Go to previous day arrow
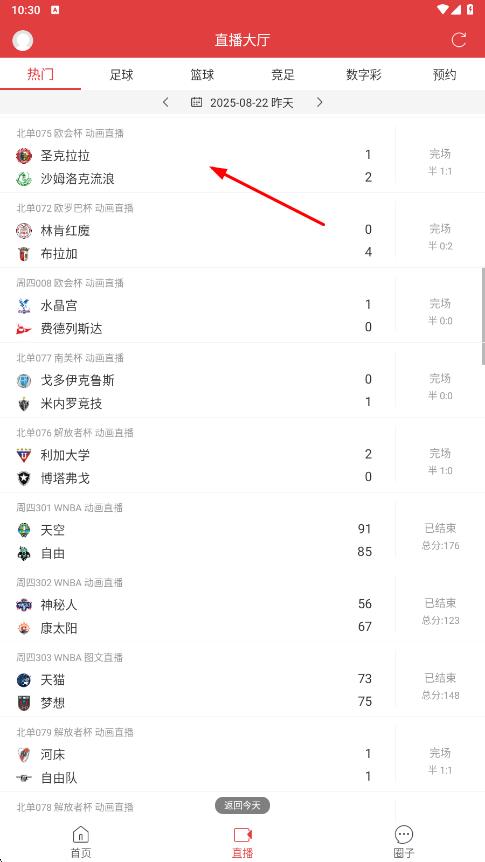 [x=166, y=102]
